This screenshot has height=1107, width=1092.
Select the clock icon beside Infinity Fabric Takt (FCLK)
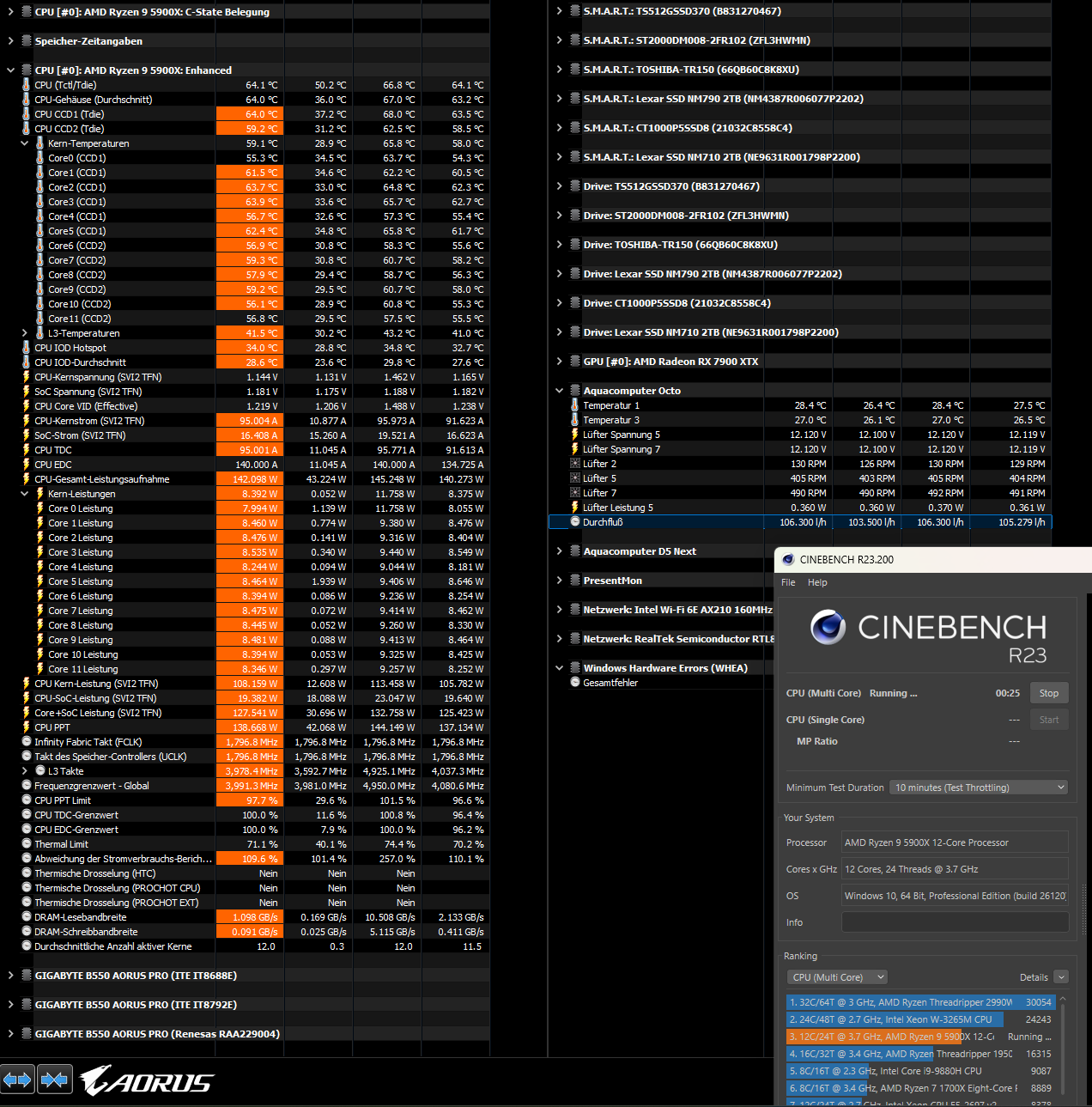[26, 742]
